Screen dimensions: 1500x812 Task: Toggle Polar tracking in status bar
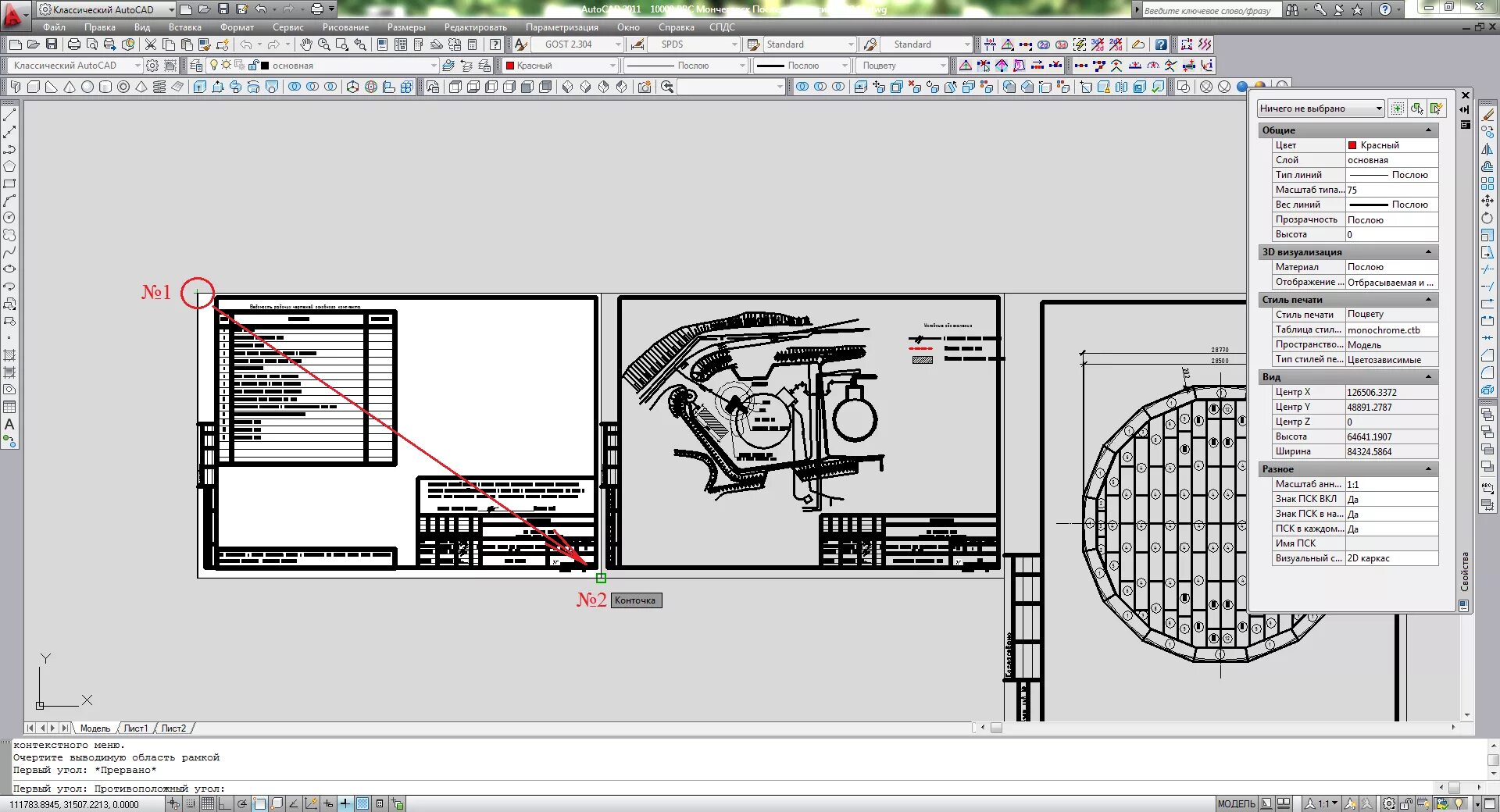pos(242,803)
